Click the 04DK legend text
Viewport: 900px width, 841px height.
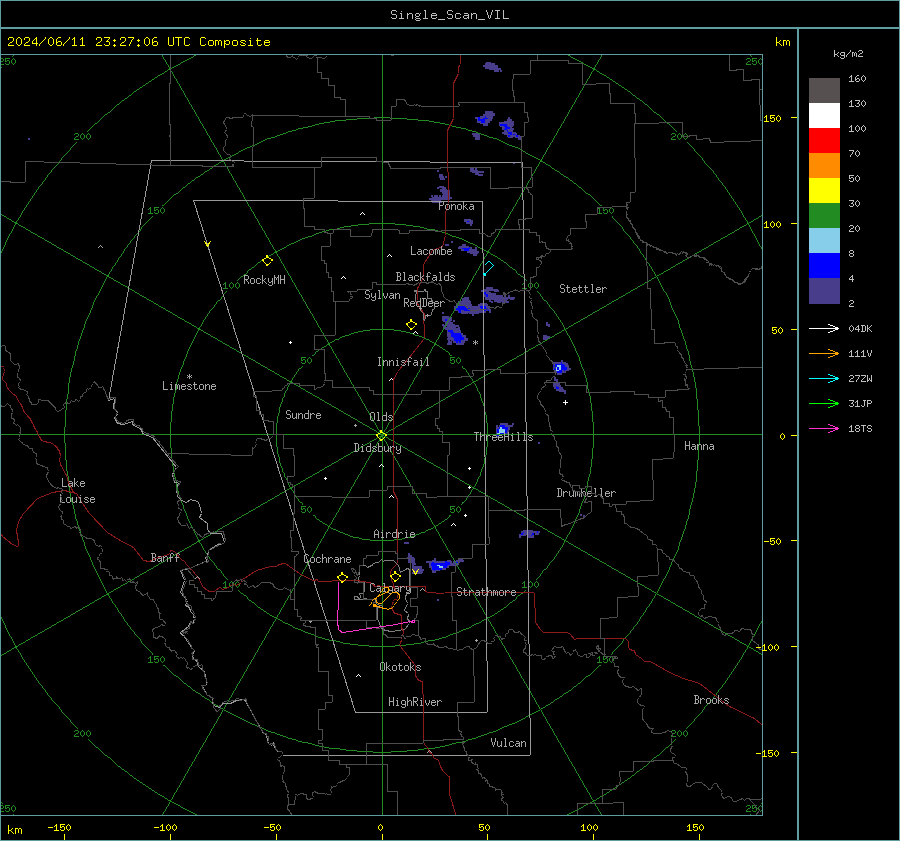tap(860, 328)
